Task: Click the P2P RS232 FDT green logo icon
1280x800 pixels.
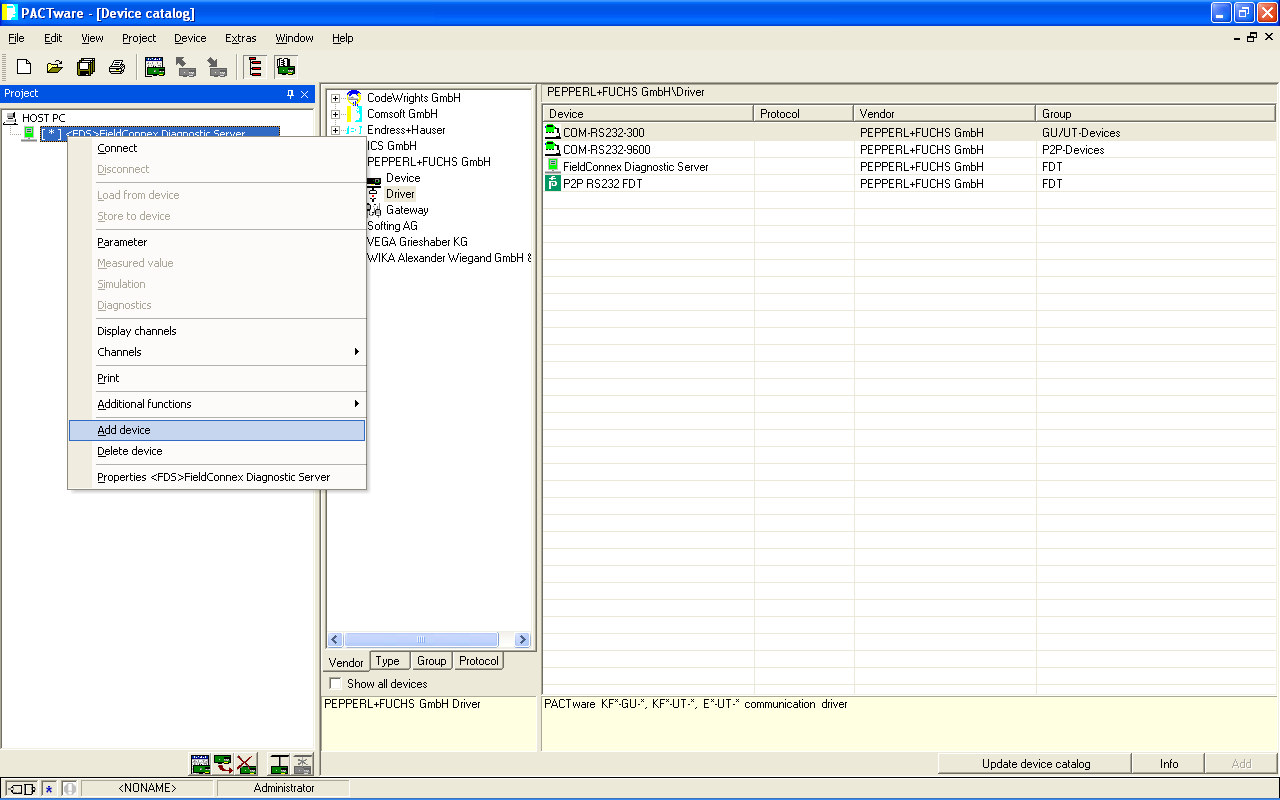Action: (x=552, y=183)
